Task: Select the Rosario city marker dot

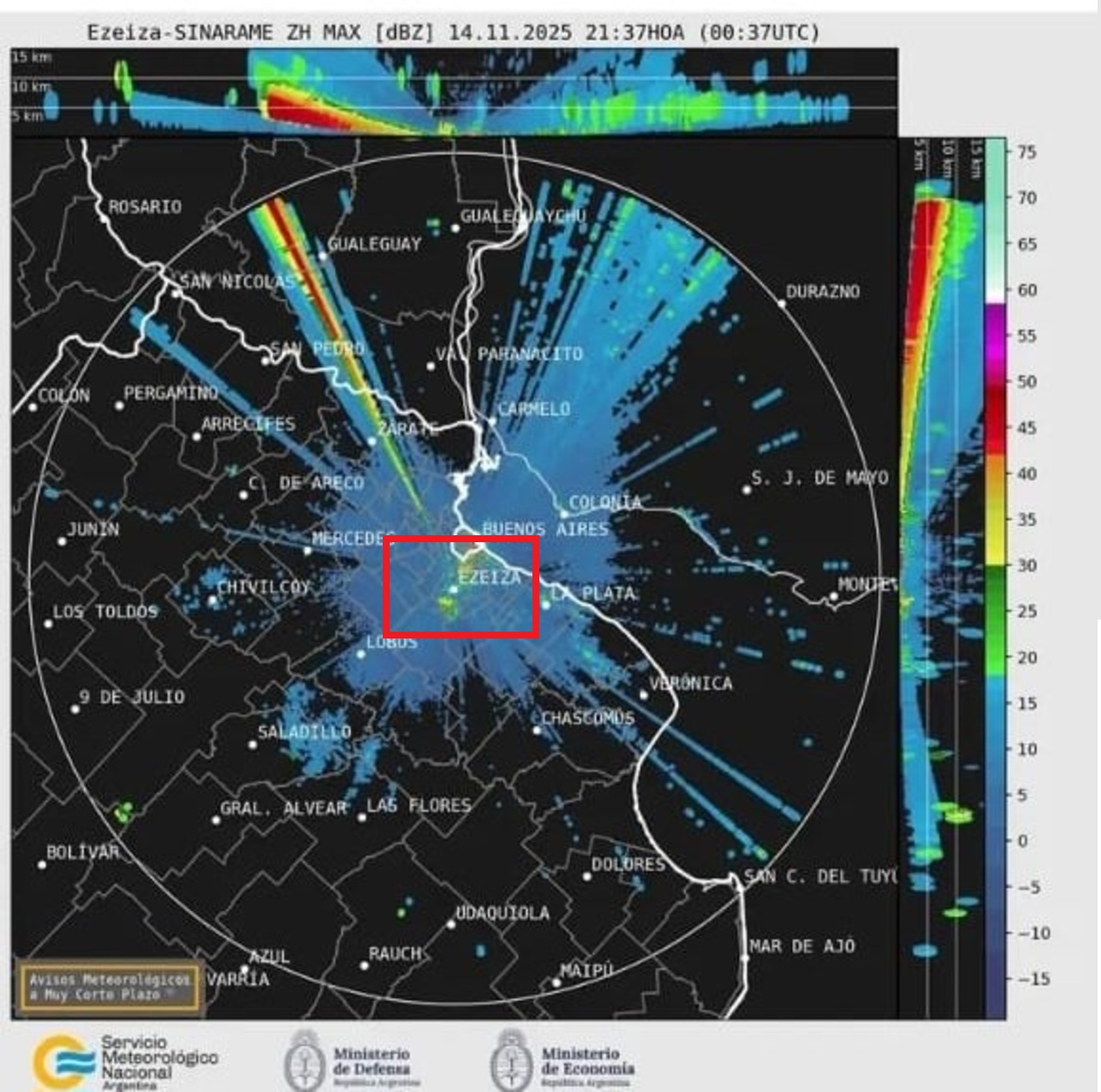Action: click(x=103, y=219)
